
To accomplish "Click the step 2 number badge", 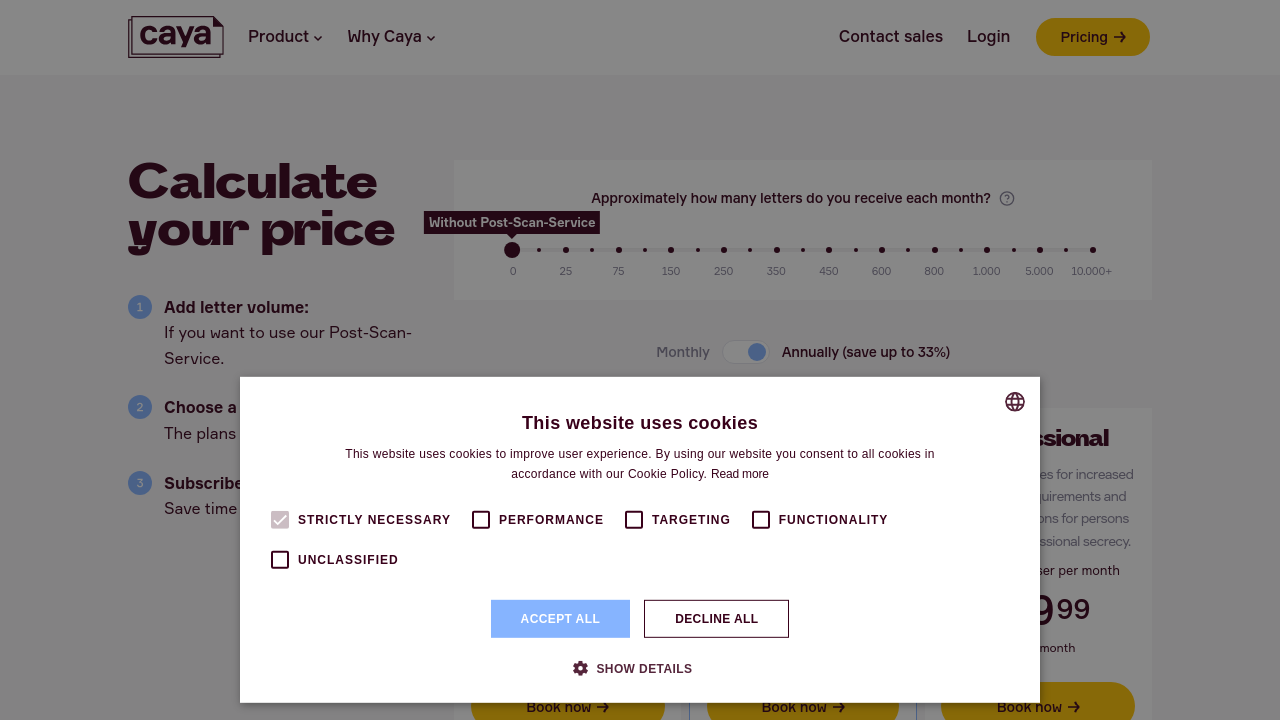I will (140, 407).
